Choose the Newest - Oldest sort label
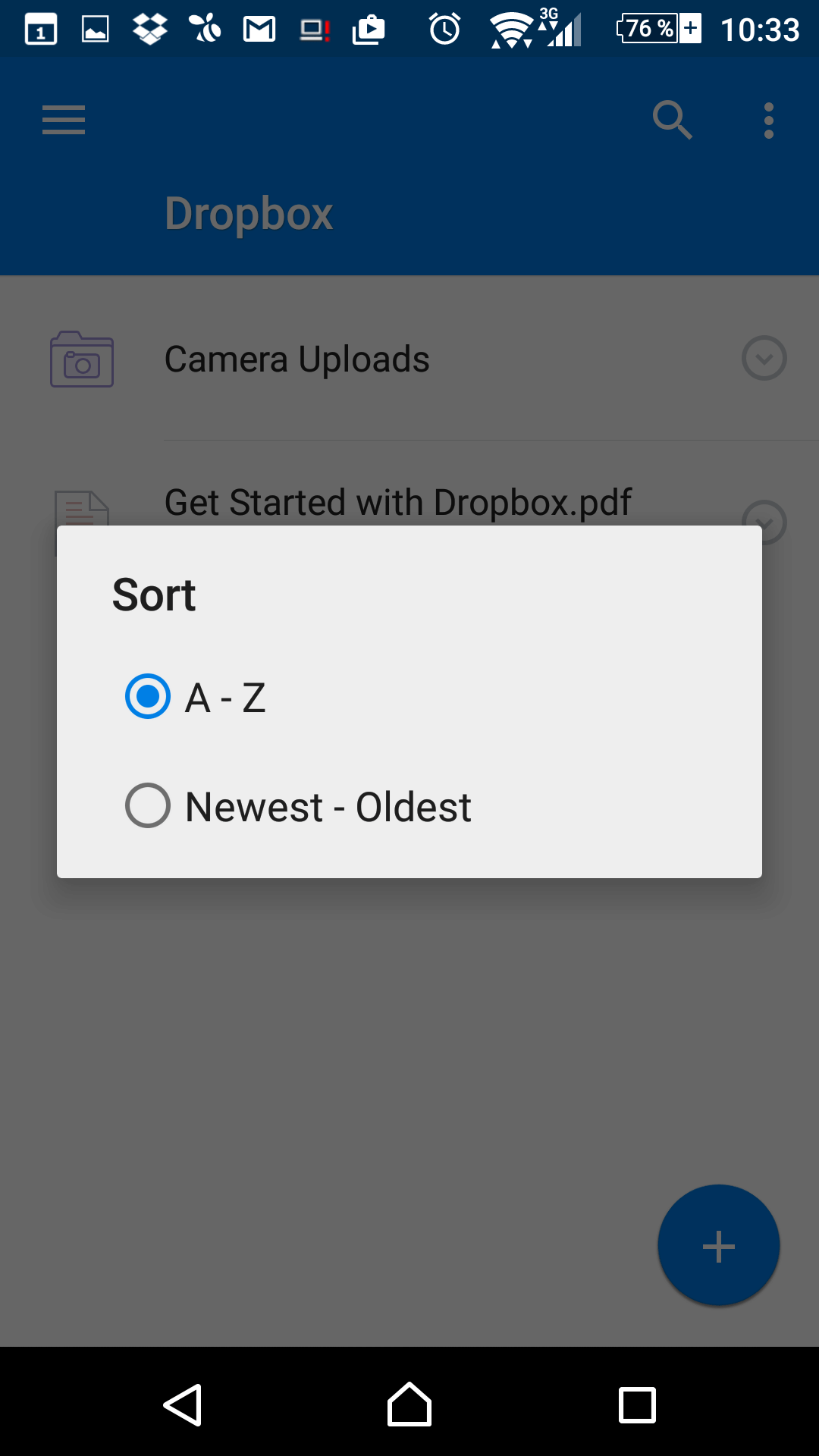The height and width of the screenshot is (1456, 819). click(x=328, y=807)
